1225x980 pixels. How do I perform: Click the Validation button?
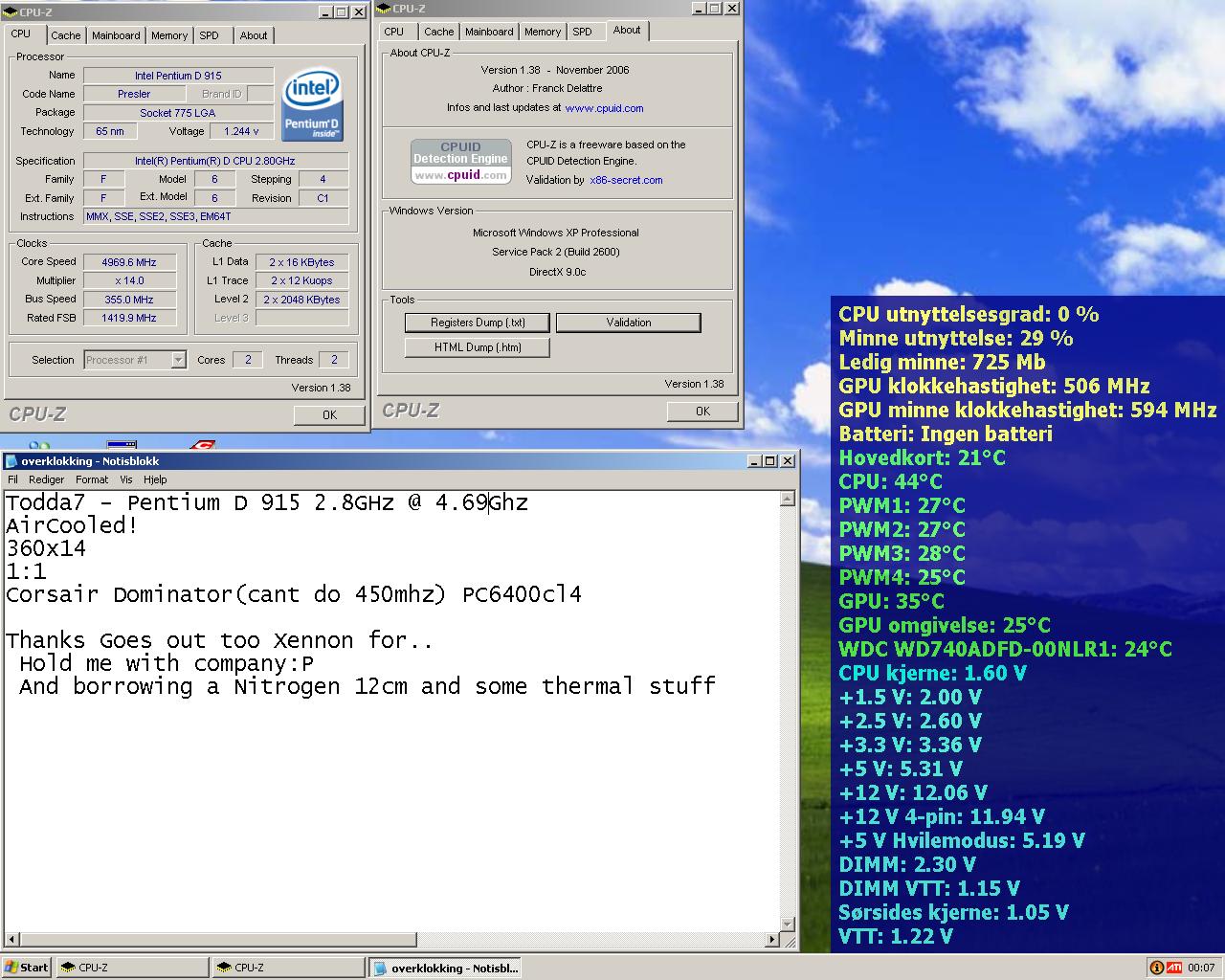(628, 323)
